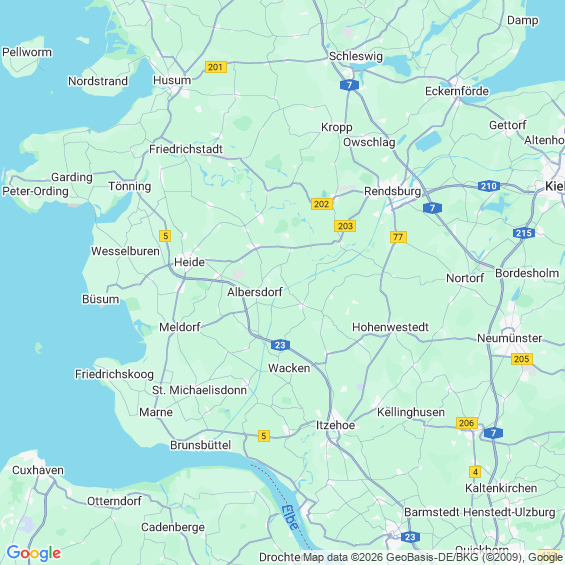Click the yellow 77 road shield

point(398,237)
